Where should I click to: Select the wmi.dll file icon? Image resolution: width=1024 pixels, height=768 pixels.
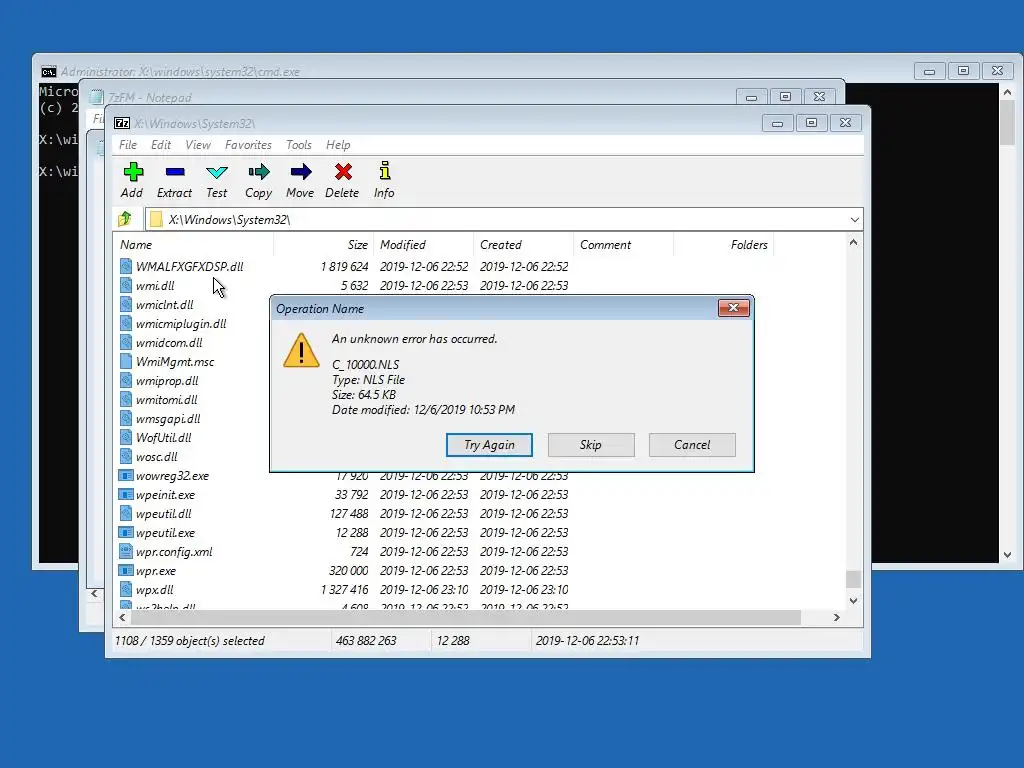[126, 285]
